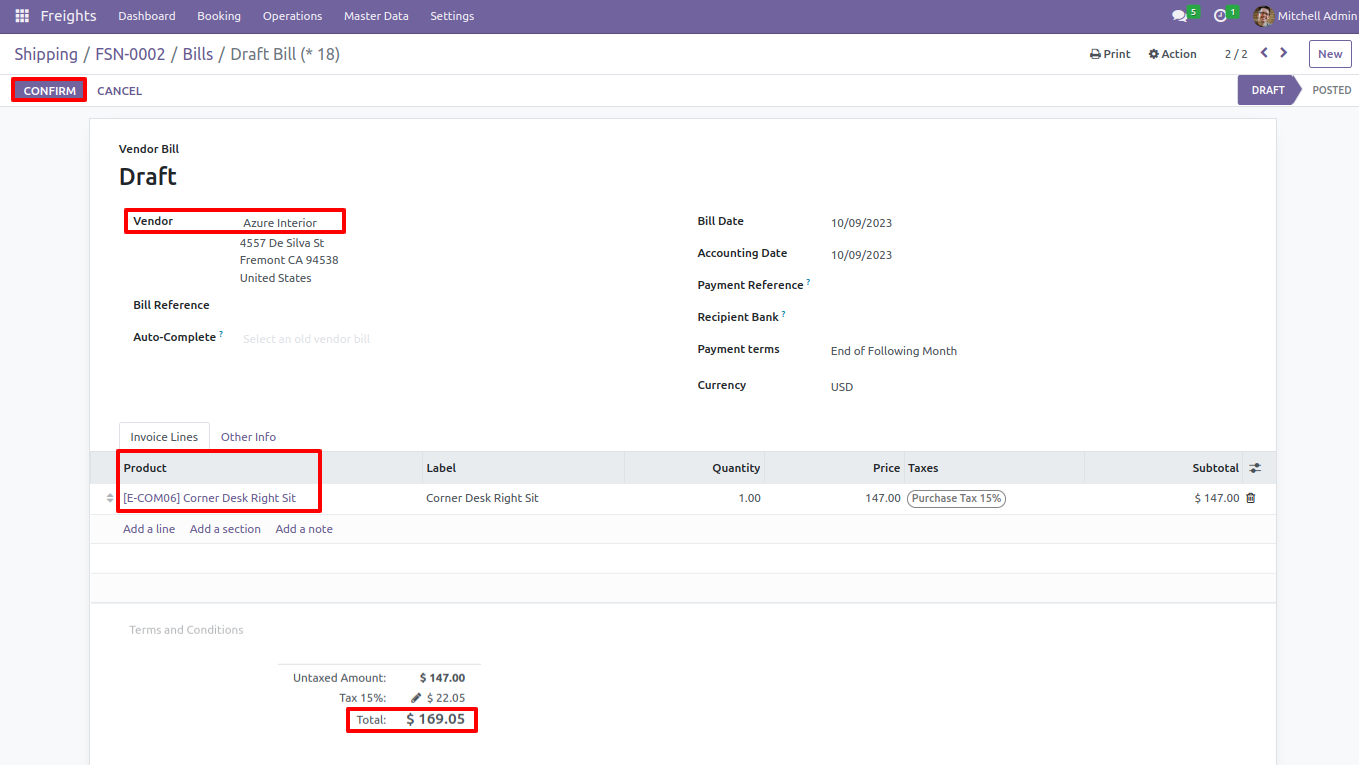Delete the invoice line with the trash icon
Image resolution: width=1359 pixels, height=765 pixels.
pyautogui.click(x=1250, y=498)
